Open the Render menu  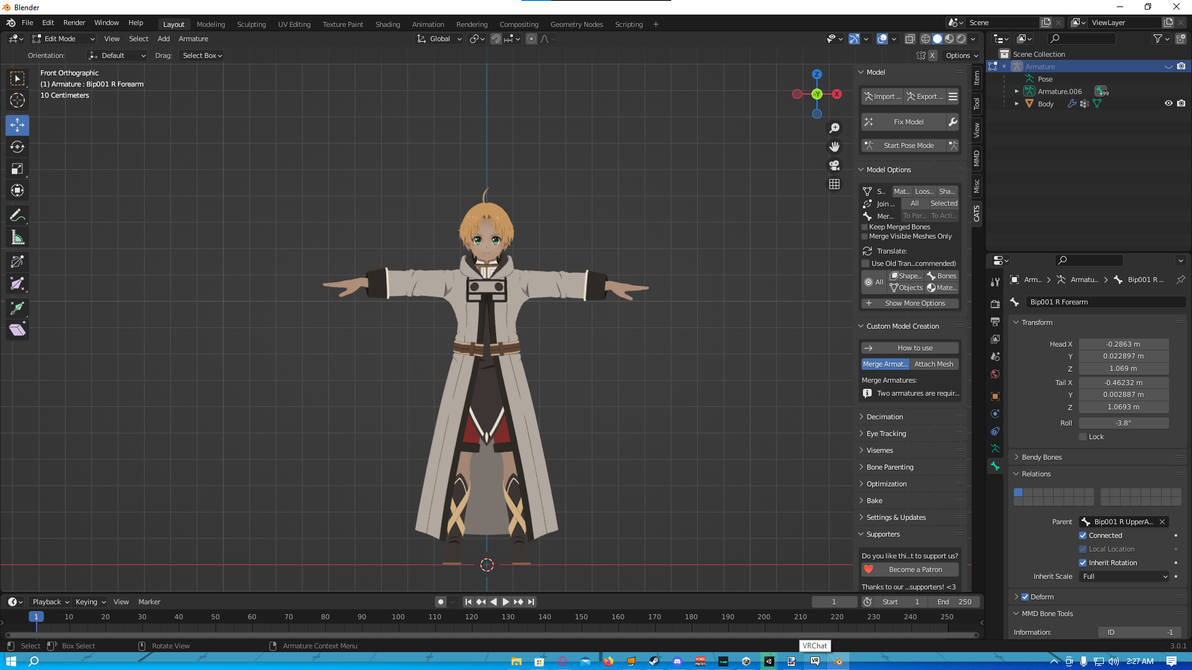click(x=74, y=23)
